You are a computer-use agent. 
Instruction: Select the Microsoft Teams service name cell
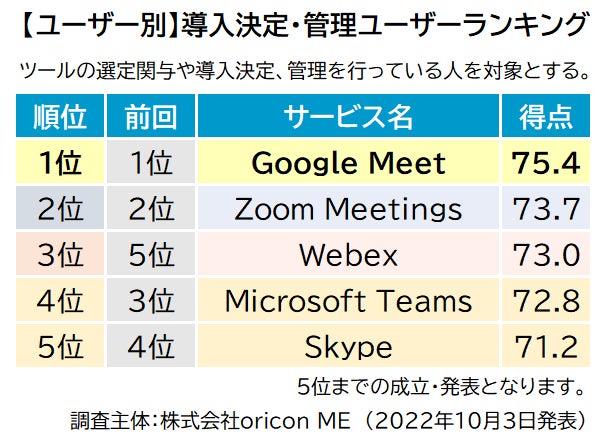(348, 299)
